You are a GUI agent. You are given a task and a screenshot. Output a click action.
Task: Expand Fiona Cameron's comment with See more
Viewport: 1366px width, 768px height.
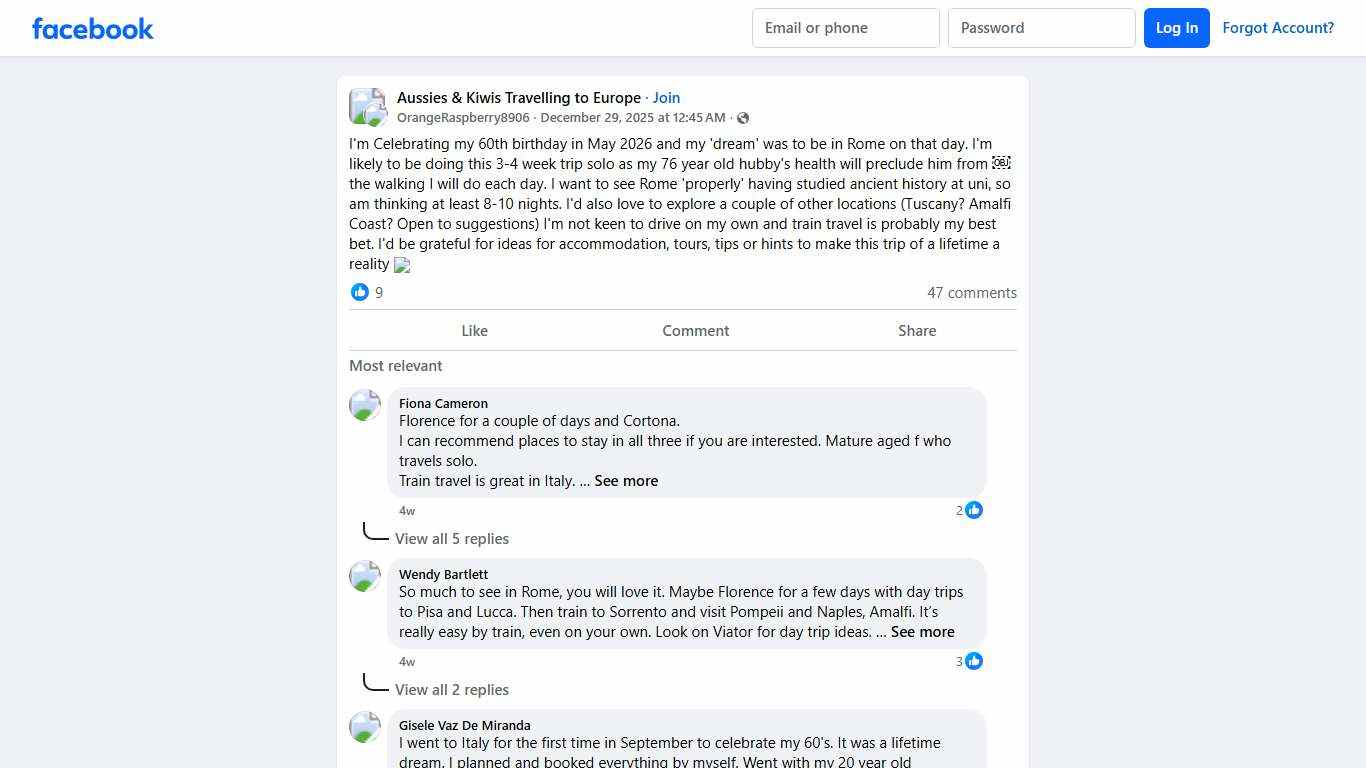626,481
